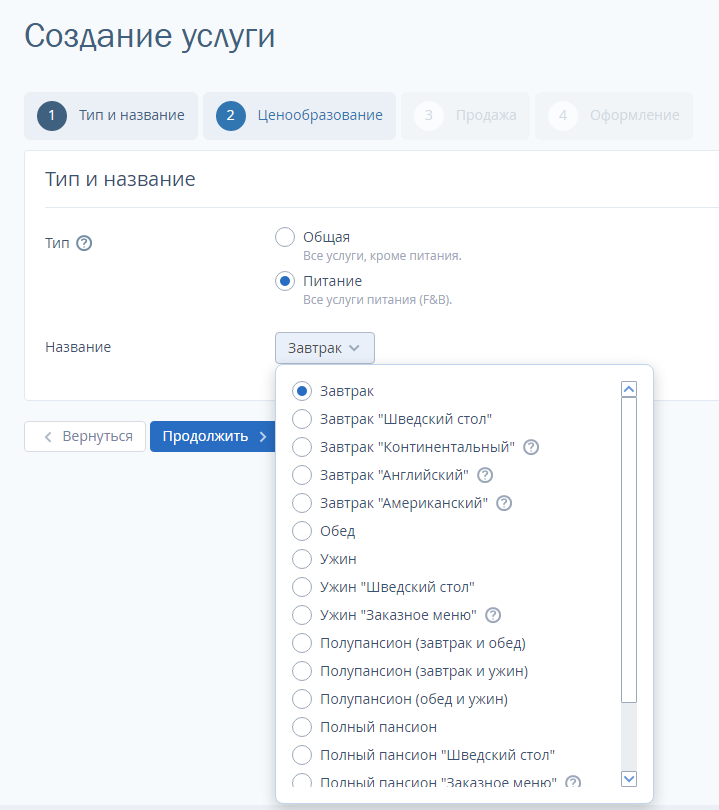The image size is (719, 810).
Task: Select Полупансион (завтрак и ужин)
Action: pyautogui.click(x=301, y=671)
